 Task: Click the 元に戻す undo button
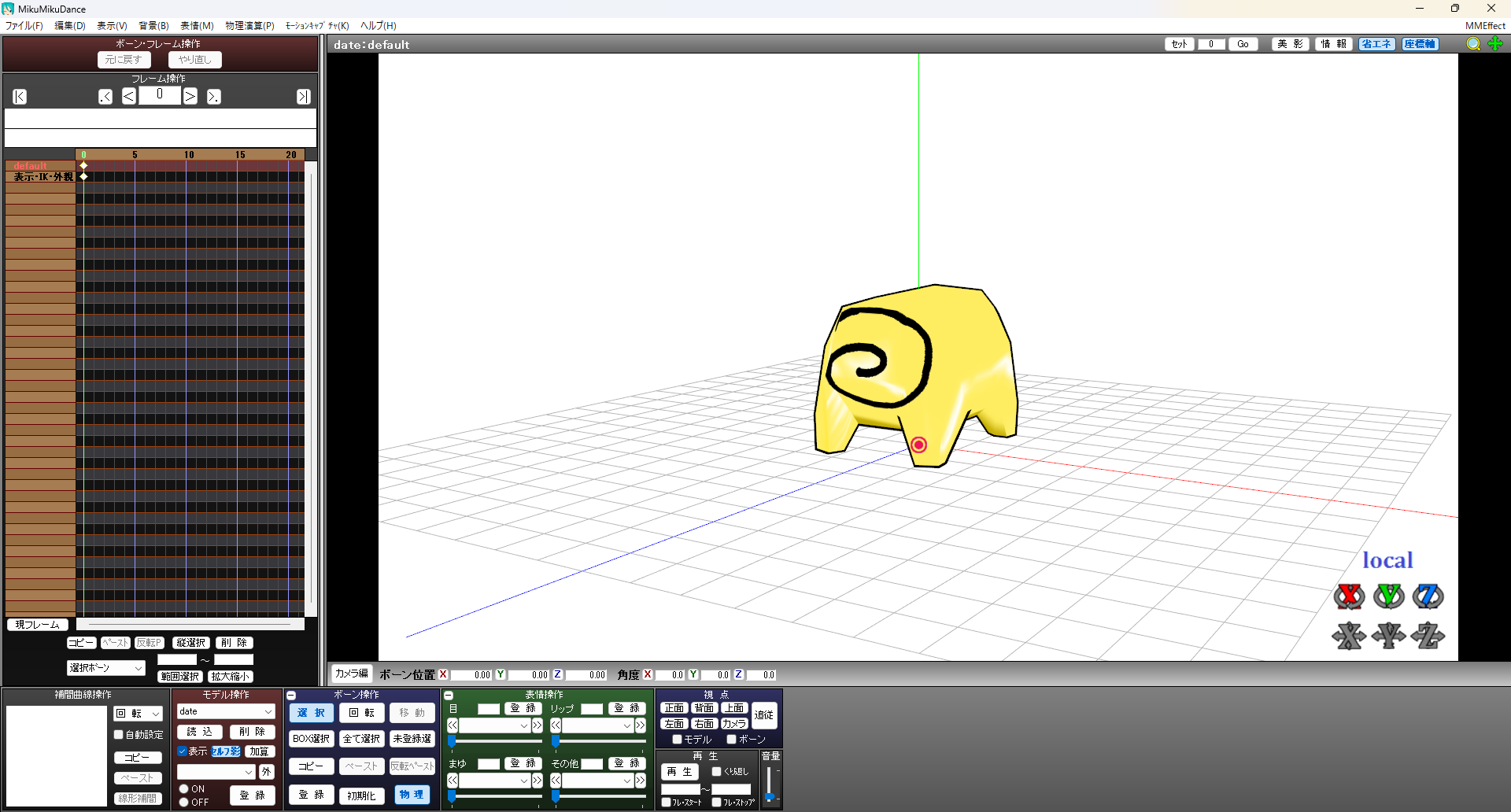pos(124,60)
